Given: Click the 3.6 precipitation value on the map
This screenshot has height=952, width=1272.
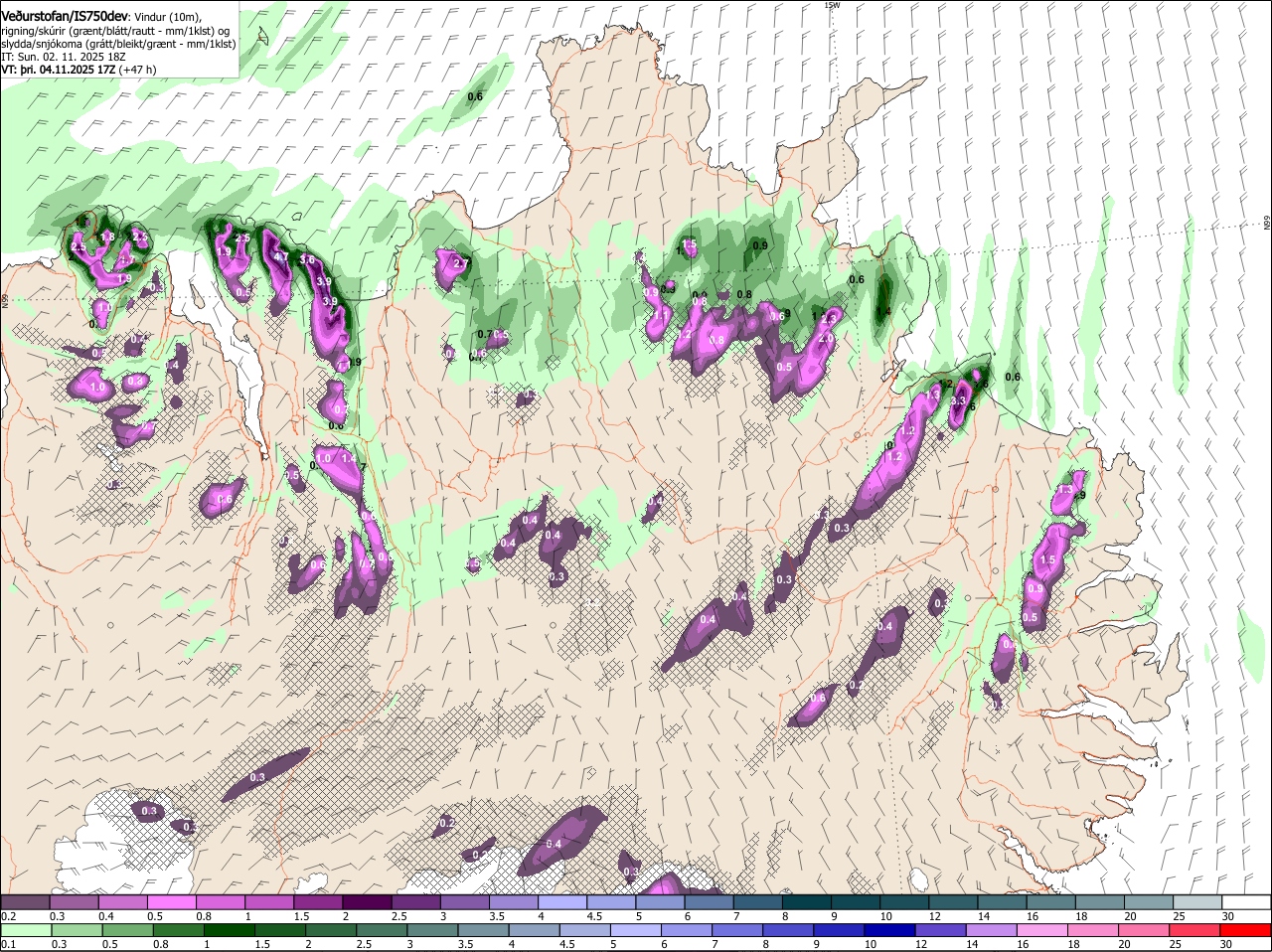Looking at the screenshot, I should [308, 260].
